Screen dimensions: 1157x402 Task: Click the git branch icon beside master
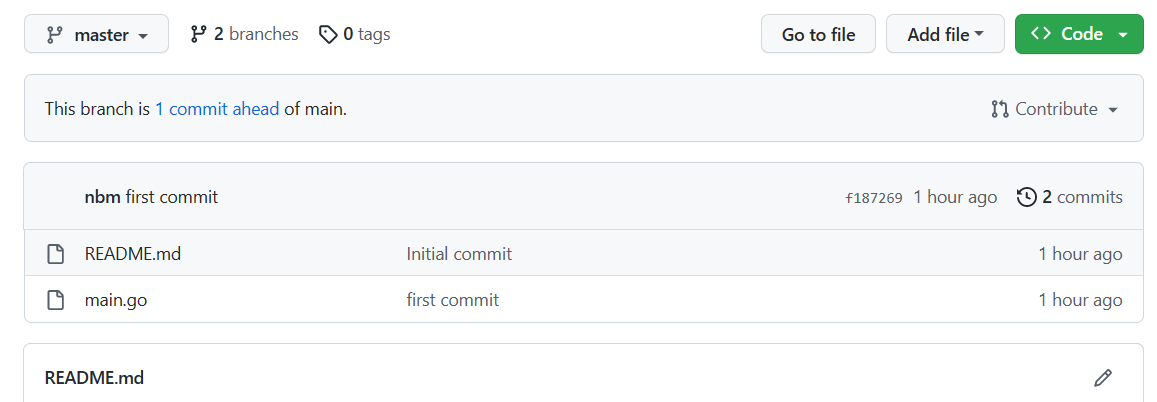click(55, 35)
